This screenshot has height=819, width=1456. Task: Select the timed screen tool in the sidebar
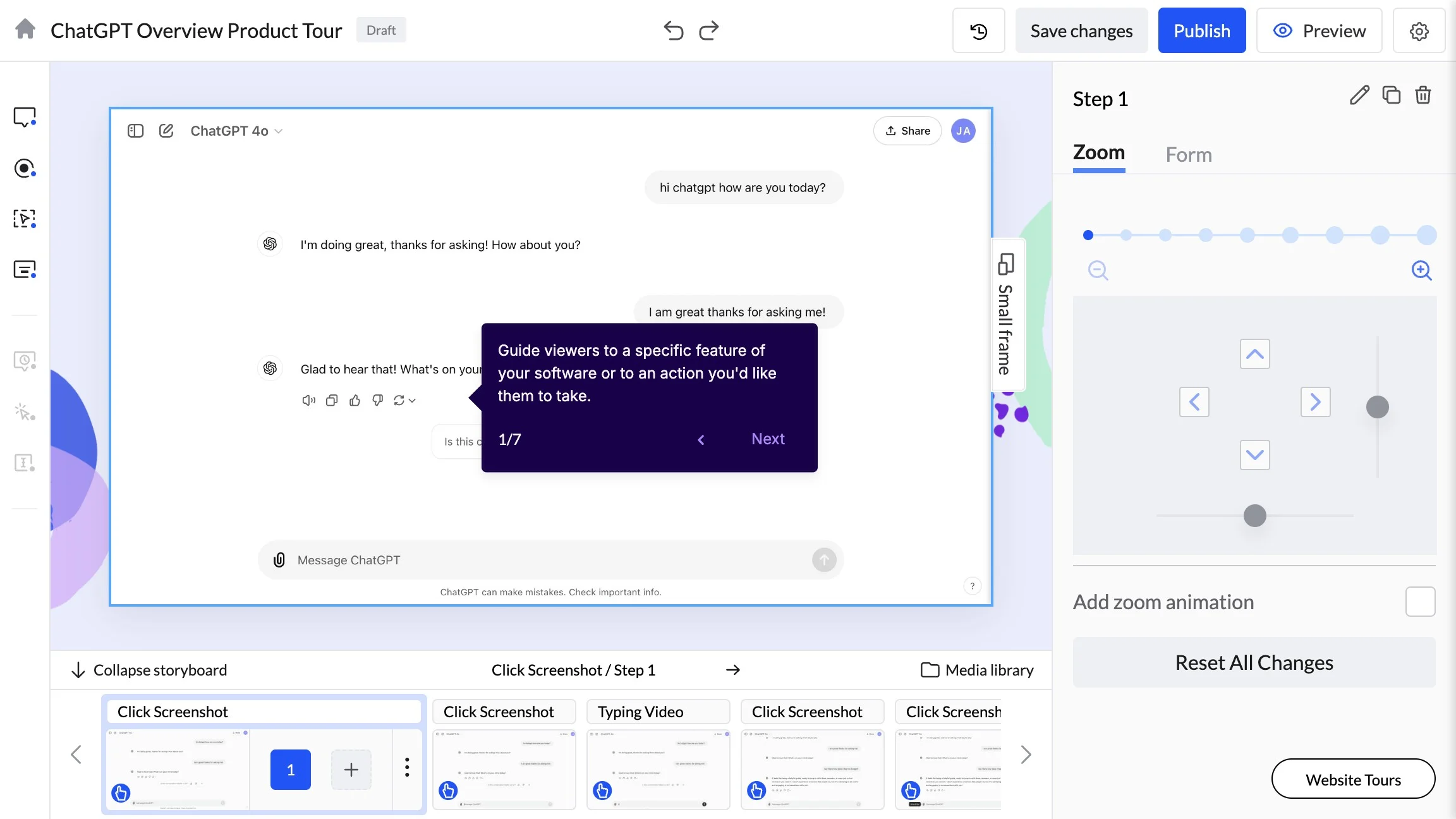click(25, 361)
